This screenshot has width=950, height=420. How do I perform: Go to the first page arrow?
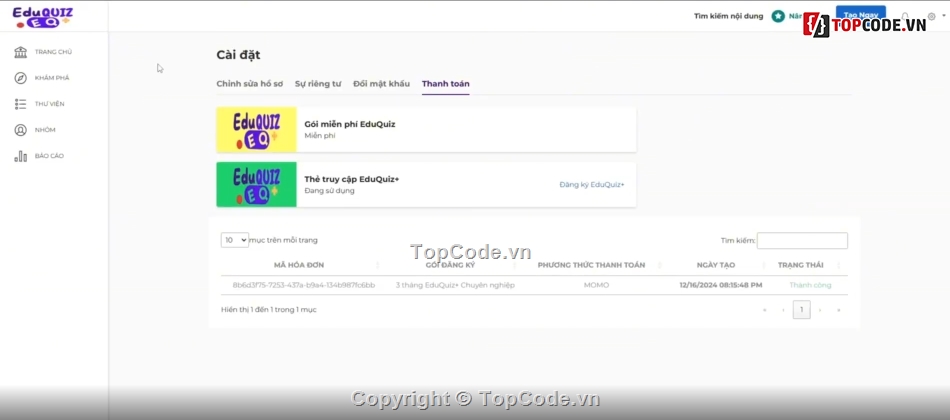[765, 310]
